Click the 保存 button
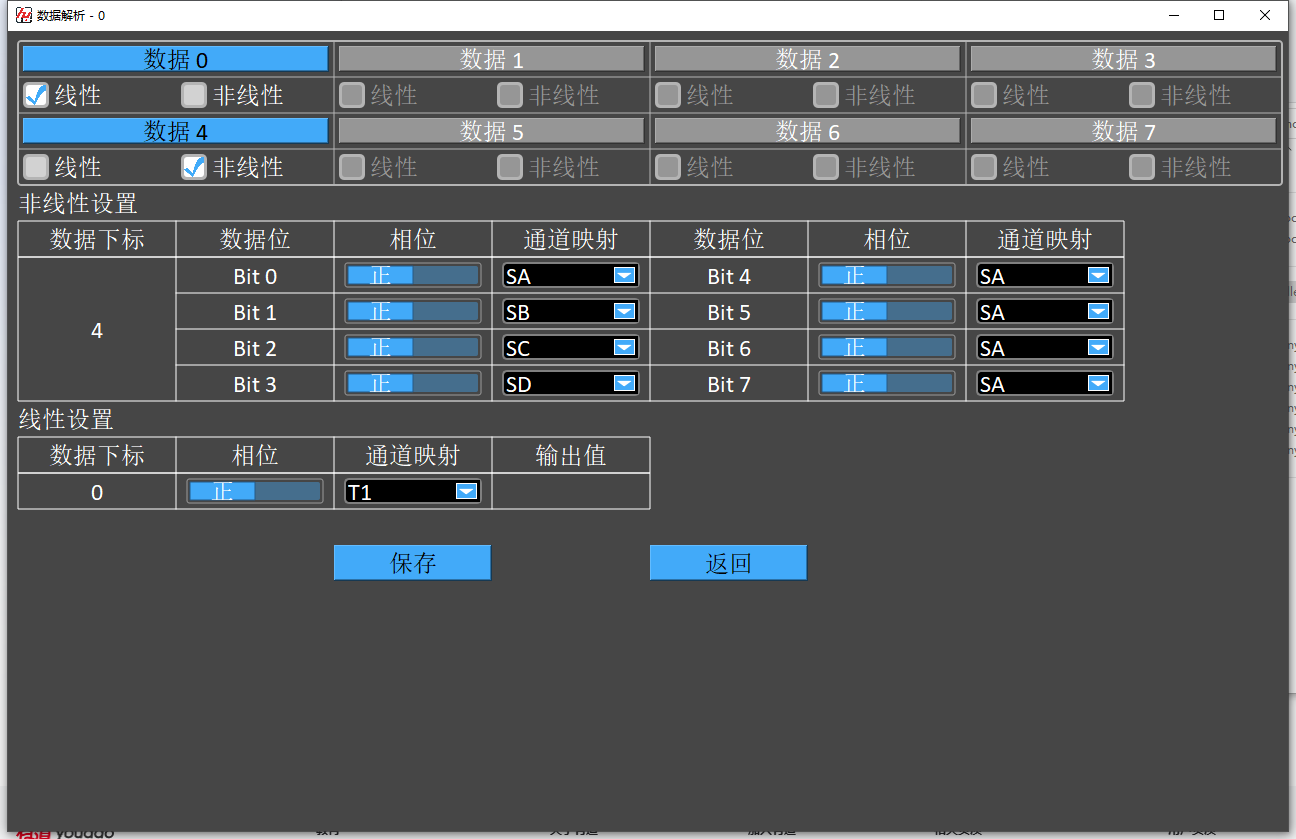Viewport: 1296px width, 839px height. (412, 563)
